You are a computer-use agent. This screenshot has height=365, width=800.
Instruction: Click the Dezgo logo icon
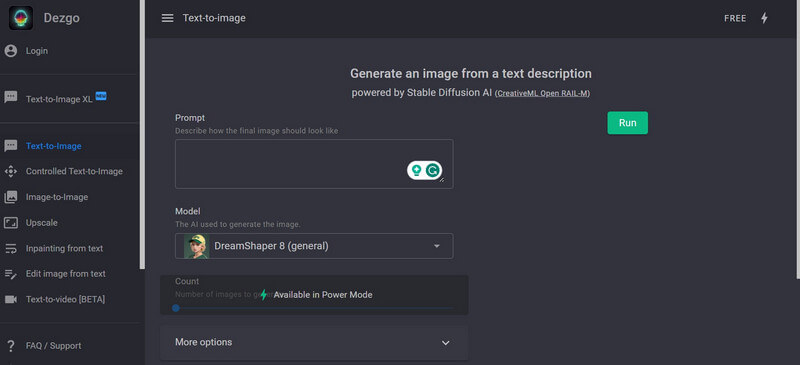tap(21, 18)
